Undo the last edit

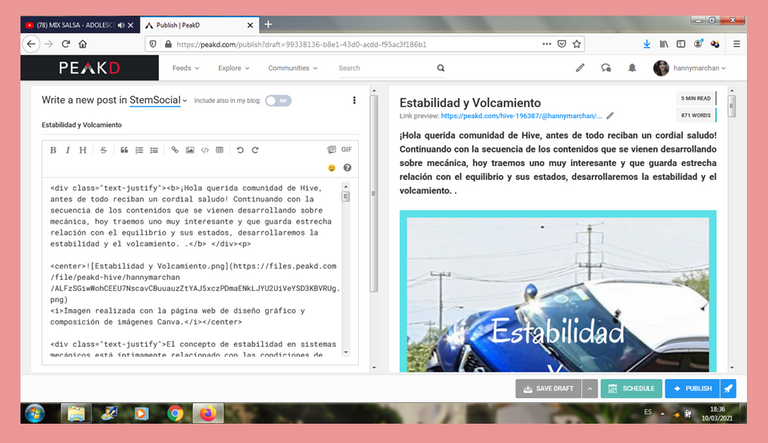click(x=240, y=150)
